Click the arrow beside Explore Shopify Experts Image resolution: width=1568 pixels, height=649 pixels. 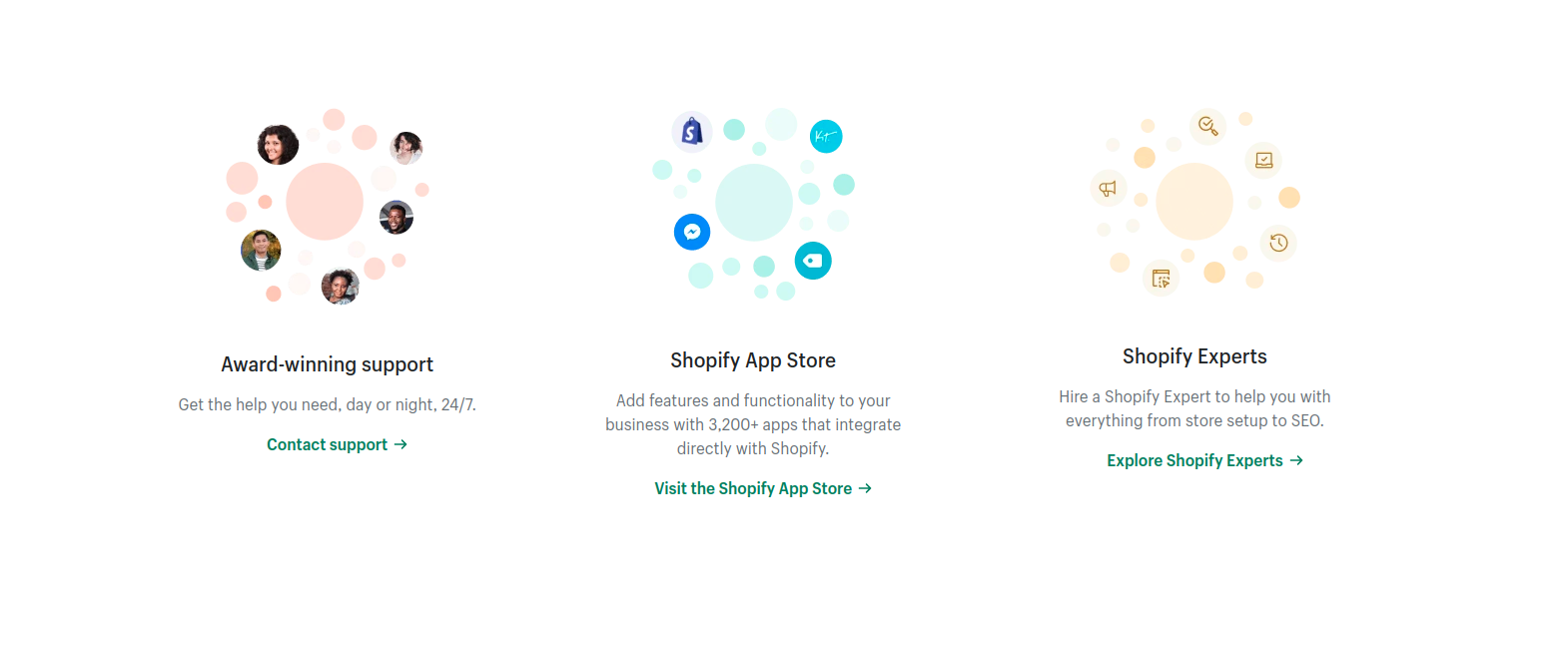1296,460
